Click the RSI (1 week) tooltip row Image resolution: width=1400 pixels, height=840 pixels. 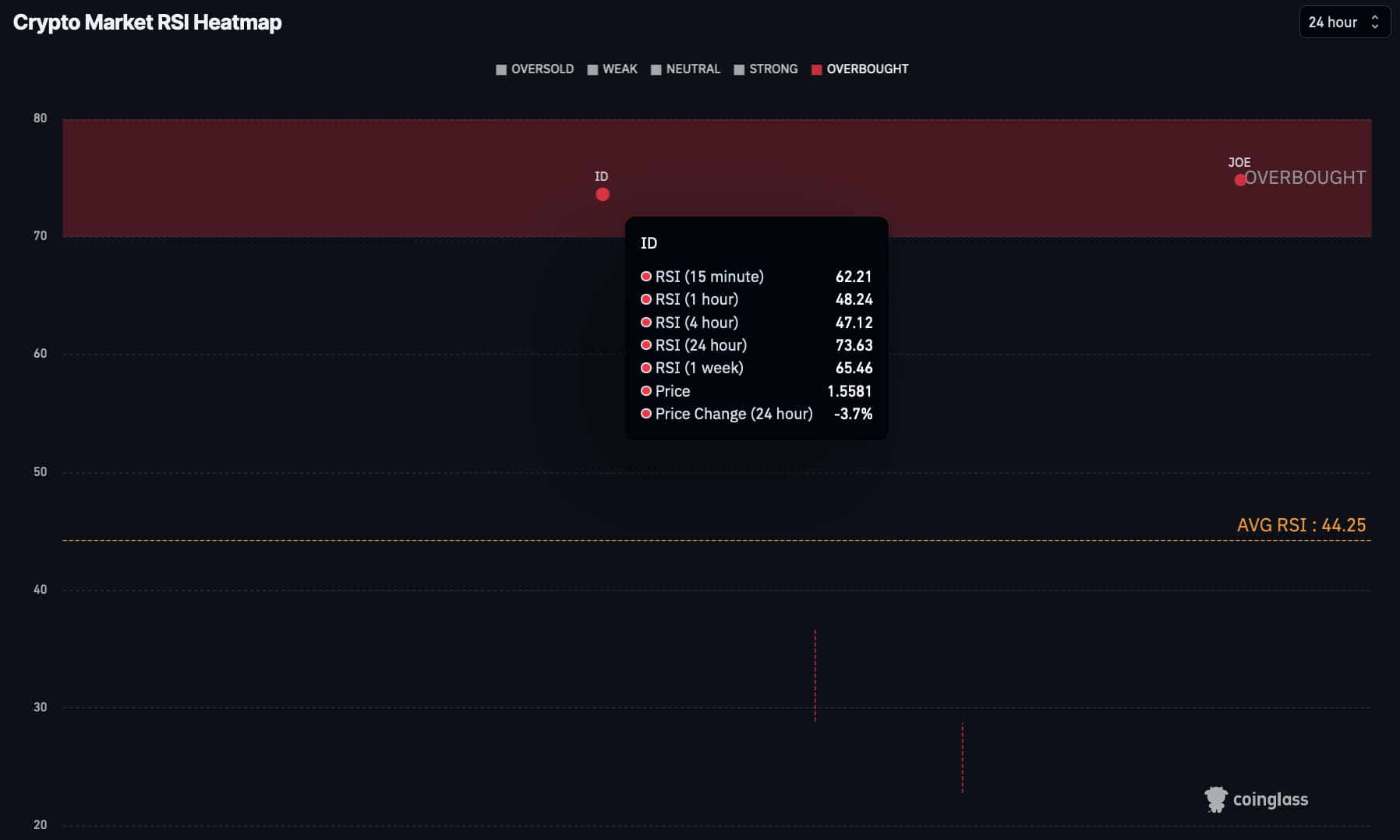tap(756, 368)
